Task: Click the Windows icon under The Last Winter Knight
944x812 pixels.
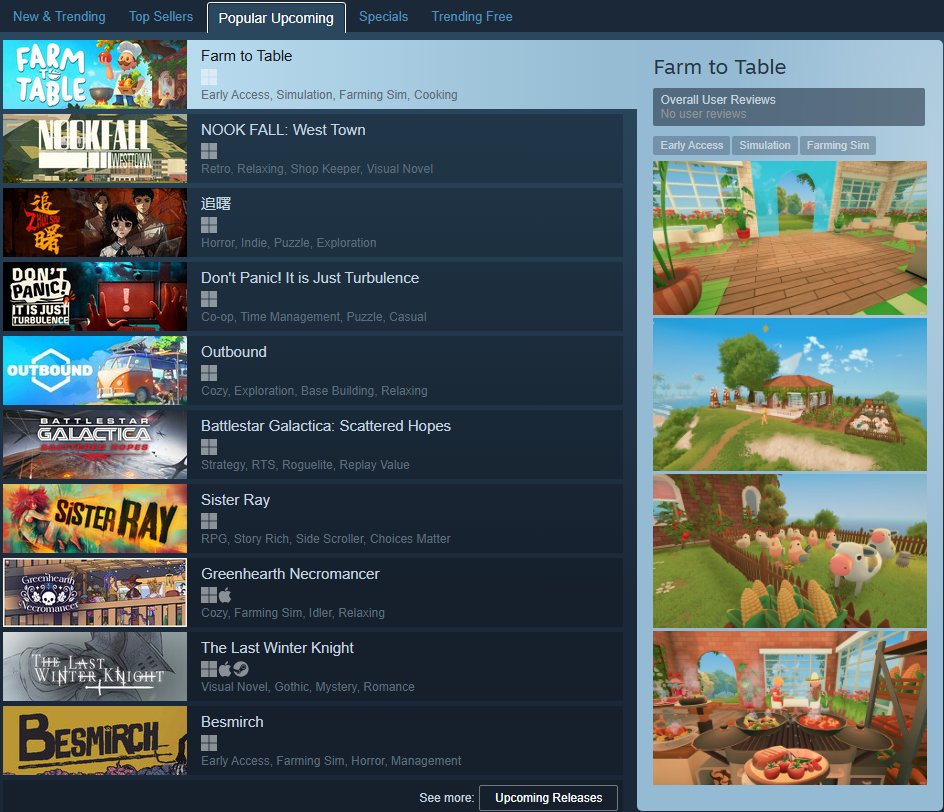Action: click(x=209, y=669)
